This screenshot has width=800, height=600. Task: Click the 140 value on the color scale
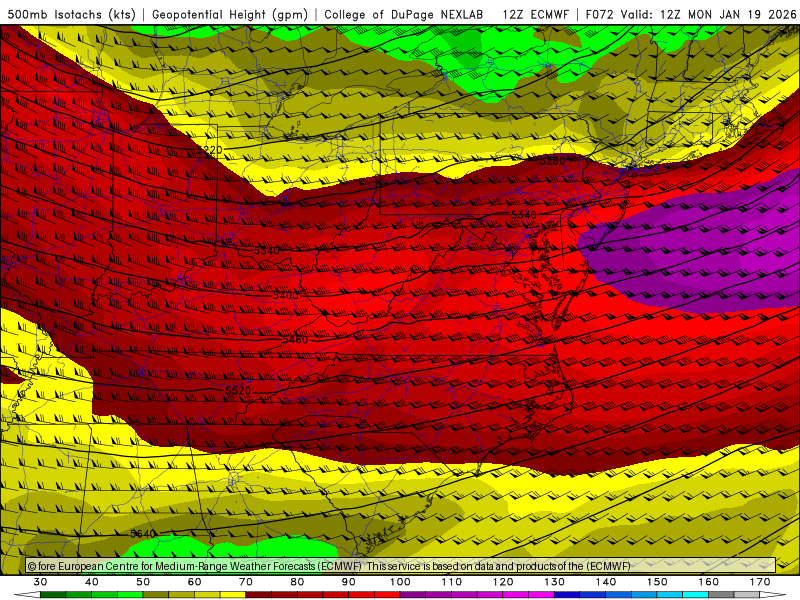pyautogui.click(x=606, y=582)
